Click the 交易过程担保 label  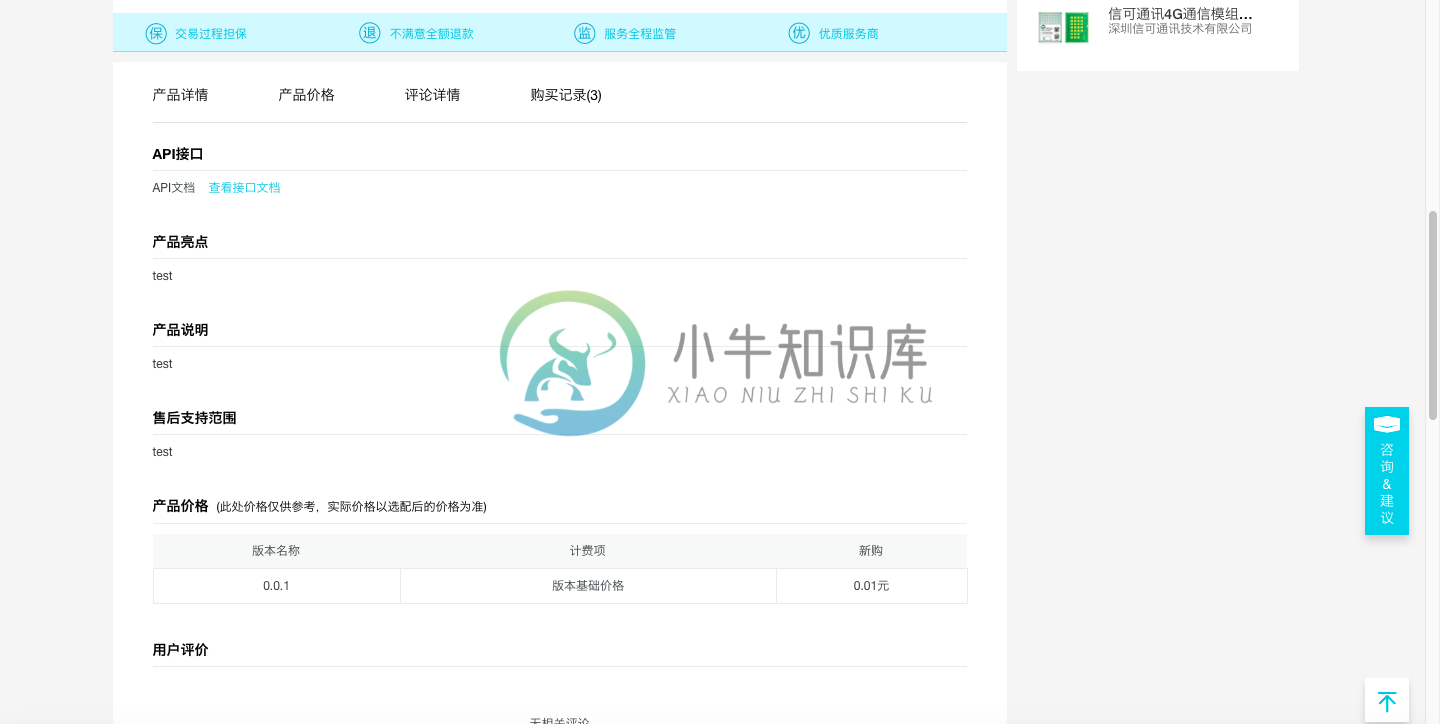coord(211,34)
